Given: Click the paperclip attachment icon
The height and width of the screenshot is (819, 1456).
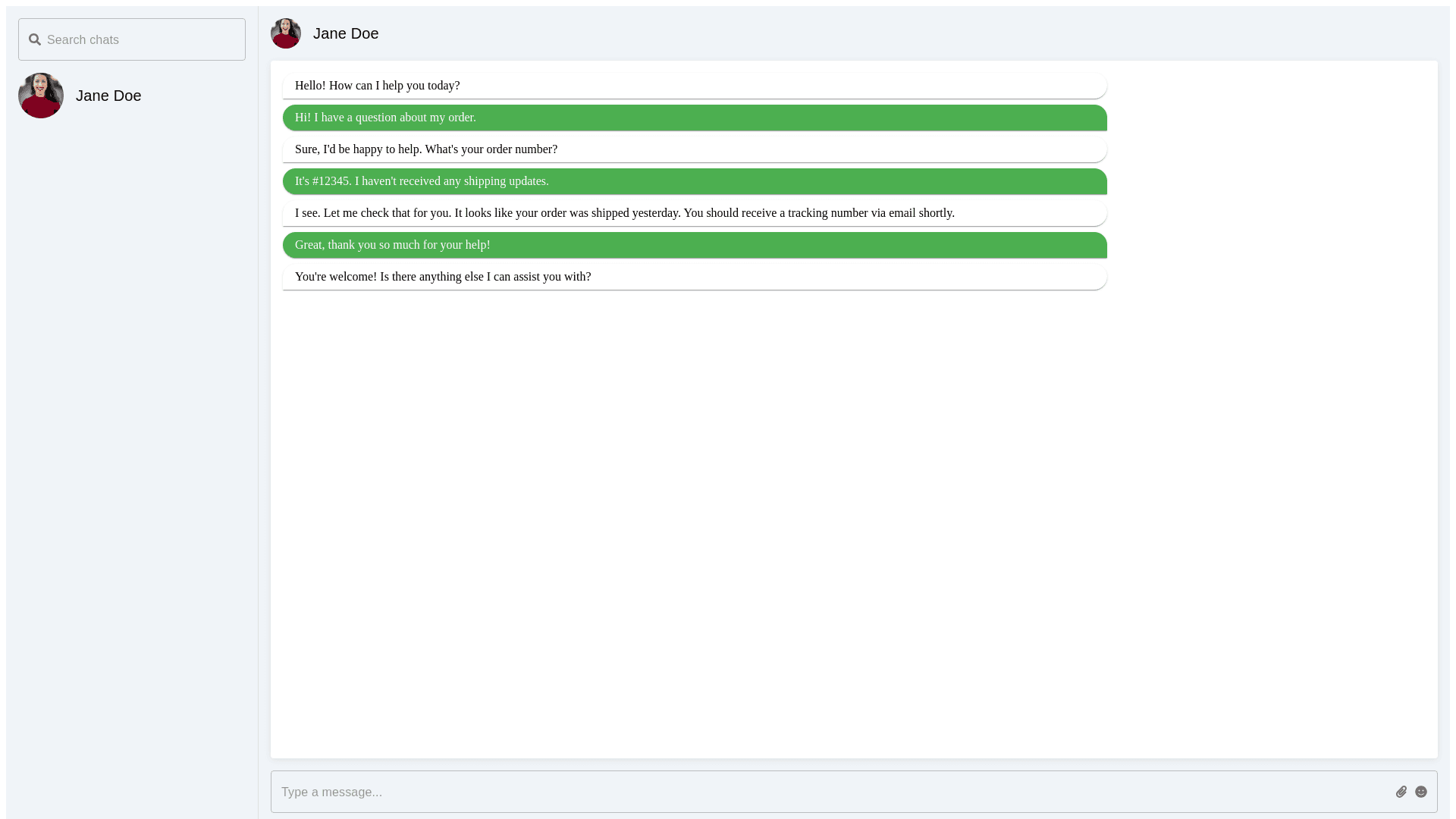Looking at the screenshot, I should click(1401, 792).
